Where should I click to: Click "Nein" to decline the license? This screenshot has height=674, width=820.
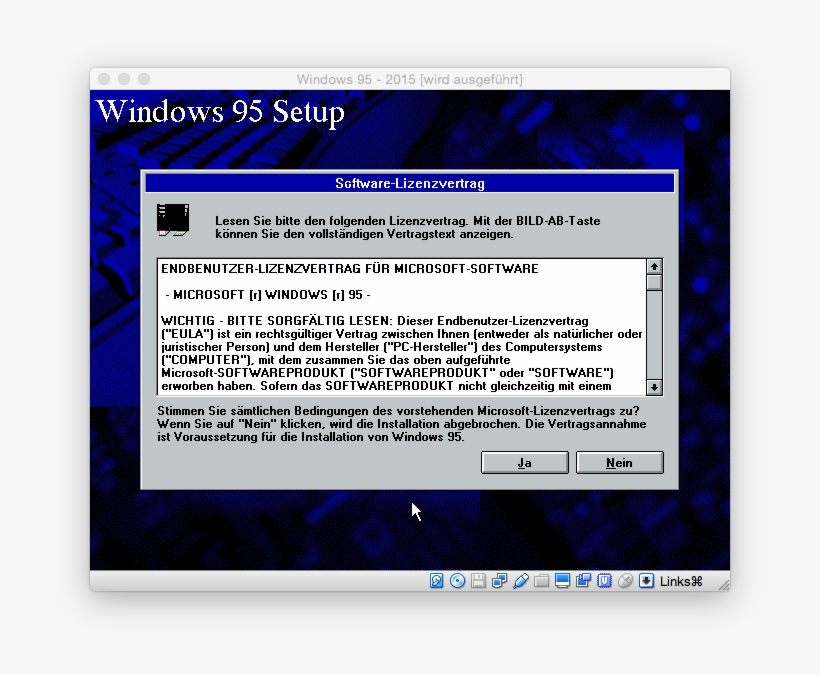pos(619,462)
